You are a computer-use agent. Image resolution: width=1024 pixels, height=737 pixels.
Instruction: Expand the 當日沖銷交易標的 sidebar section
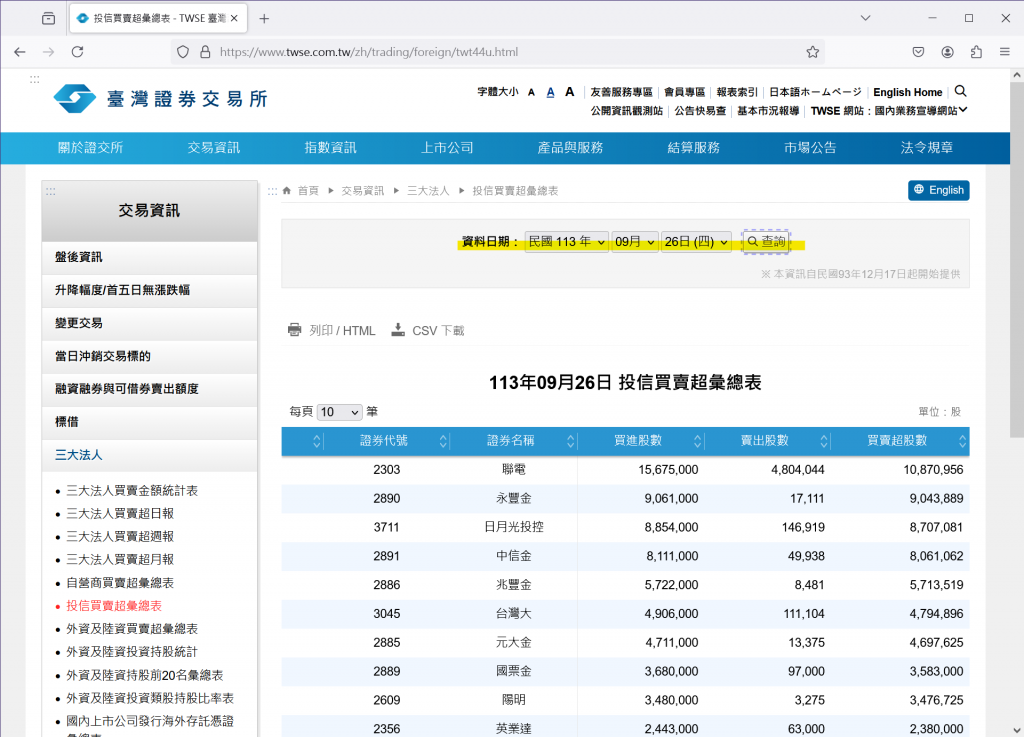(150, 356)
